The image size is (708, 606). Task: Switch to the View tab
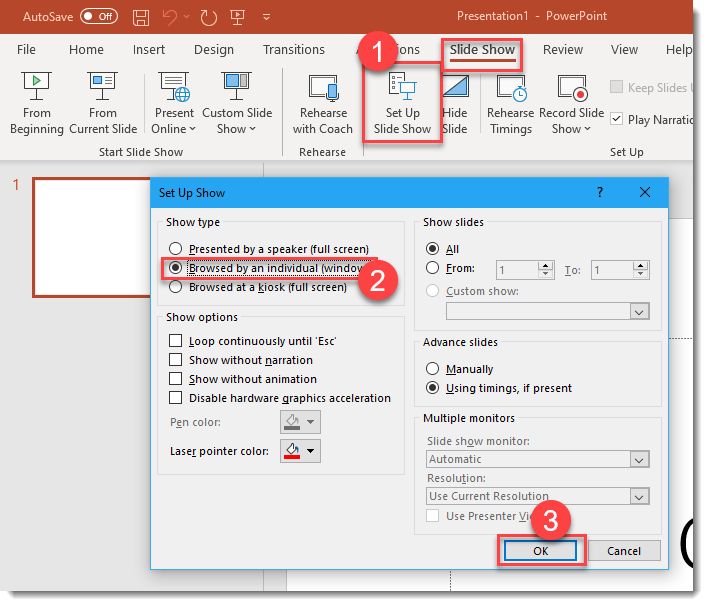pos(624,49)
